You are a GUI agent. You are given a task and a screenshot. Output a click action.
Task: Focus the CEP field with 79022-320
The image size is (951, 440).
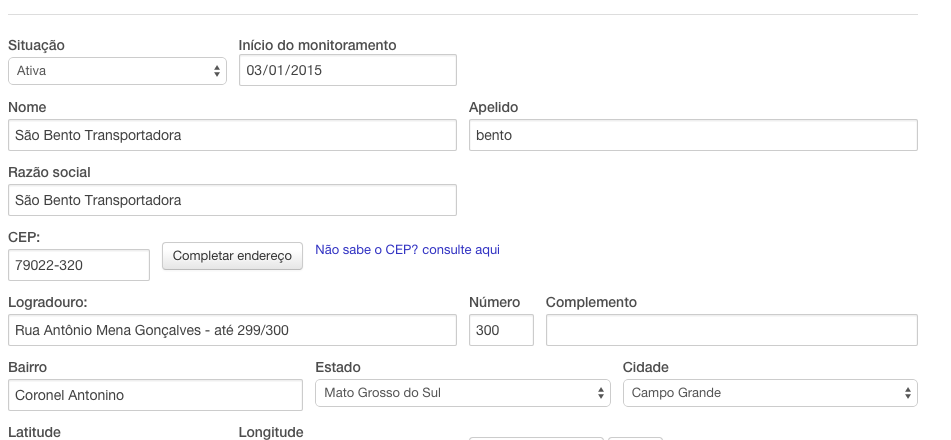(79, 265)
